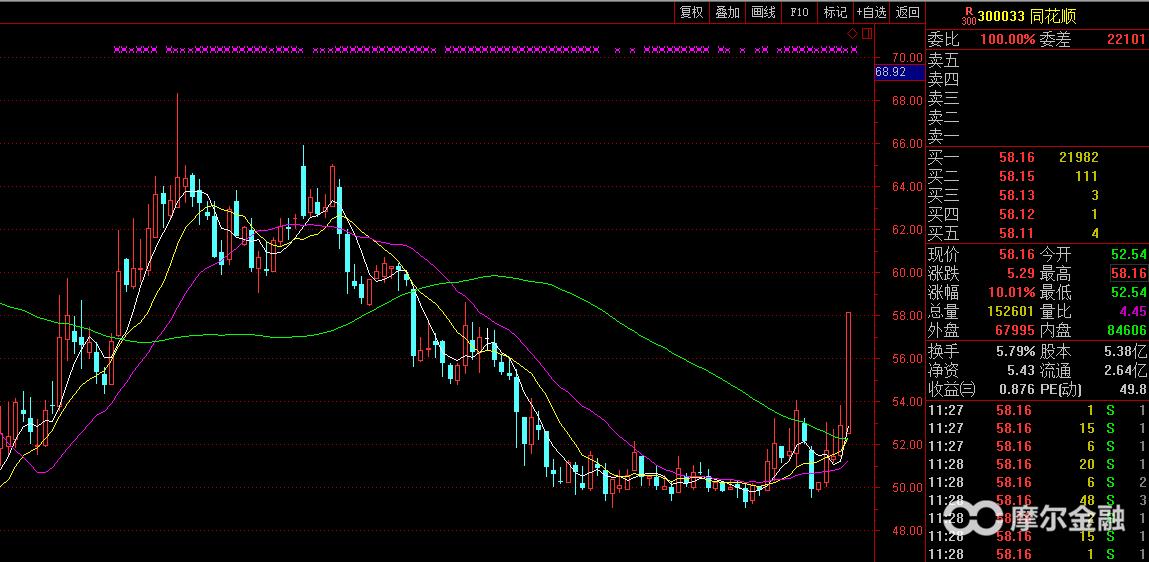Click the 今开 value 52.54
Image resolution: width=1149 pixels, height=562 pixels.
click(x=1128, y=254)
